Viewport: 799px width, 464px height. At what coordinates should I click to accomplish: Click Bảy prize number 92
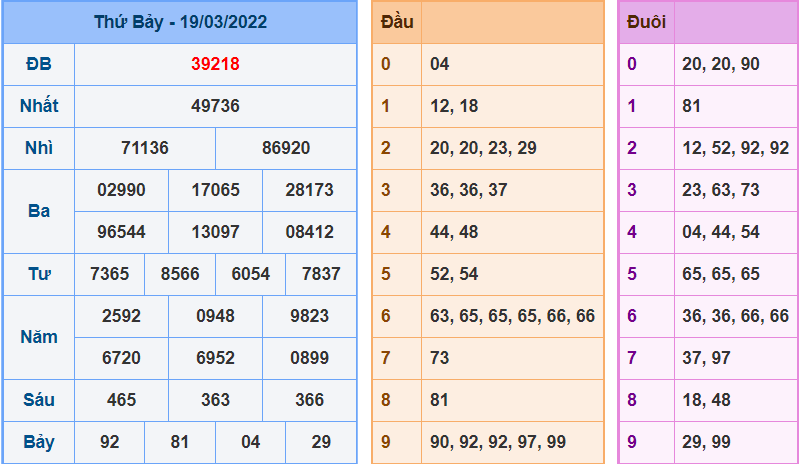click(110, 442)
